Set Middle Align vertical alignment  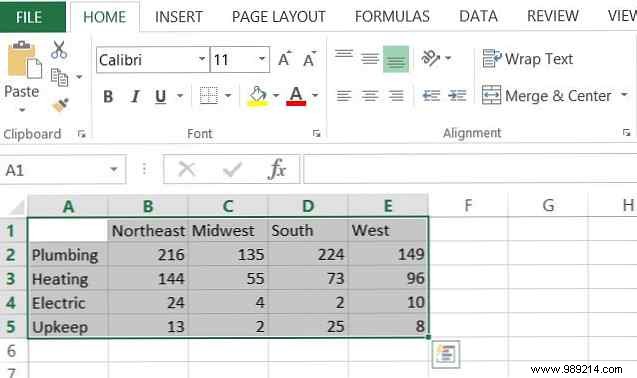370,59
